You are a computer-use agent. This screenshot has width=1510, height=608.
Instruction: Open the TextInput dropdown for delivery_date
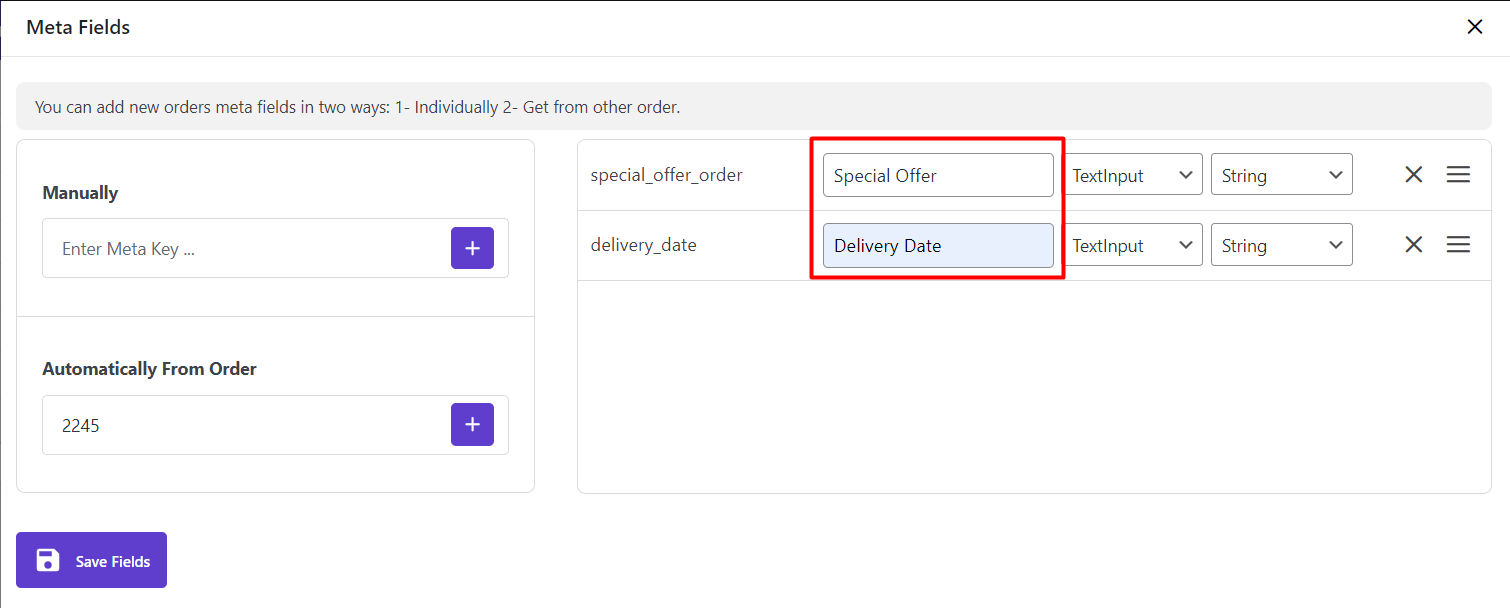(x=1132, y=245)
